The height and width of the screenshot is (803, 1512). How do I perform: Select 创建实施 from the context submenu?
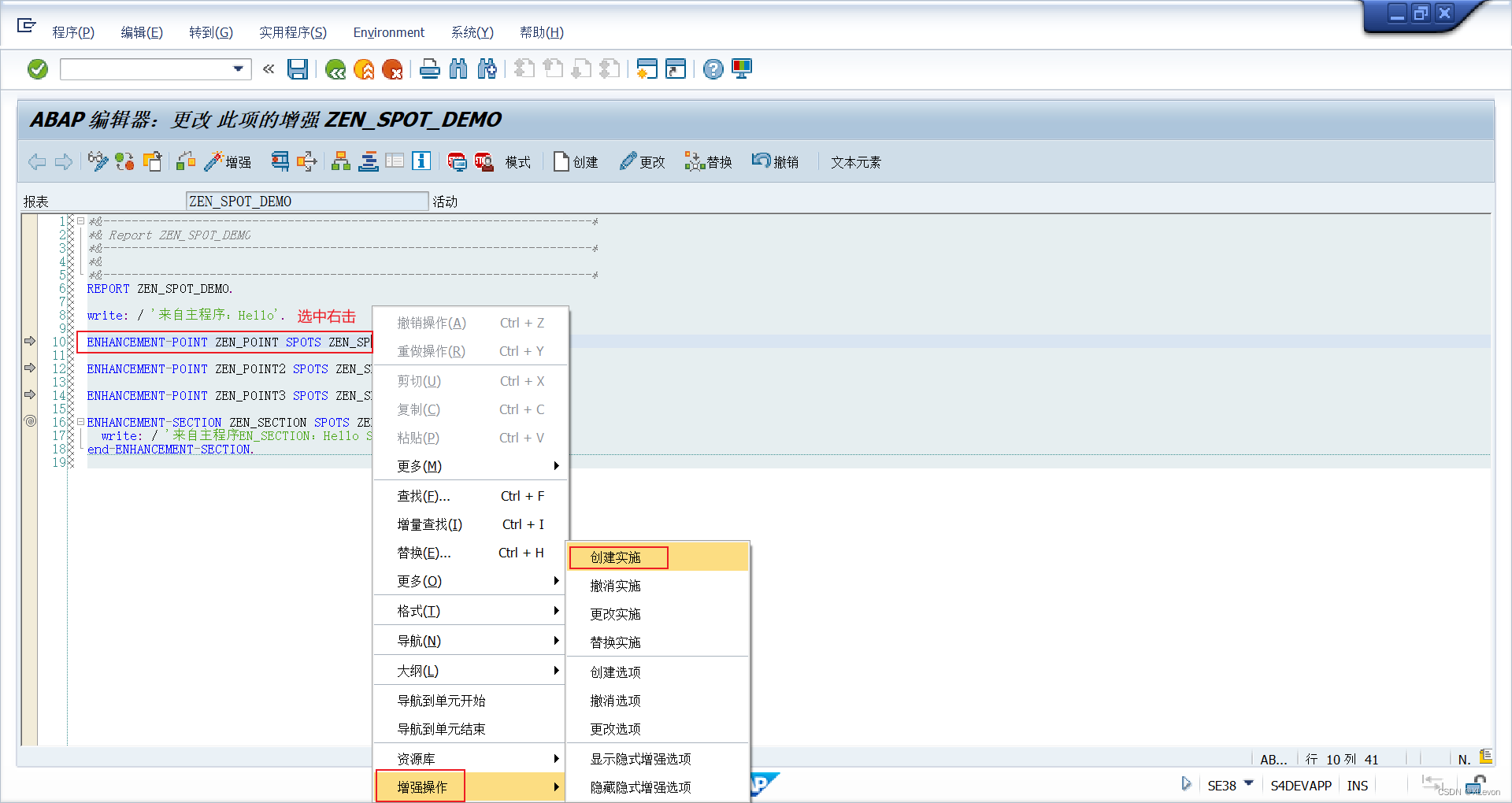[x=618, y=557]
